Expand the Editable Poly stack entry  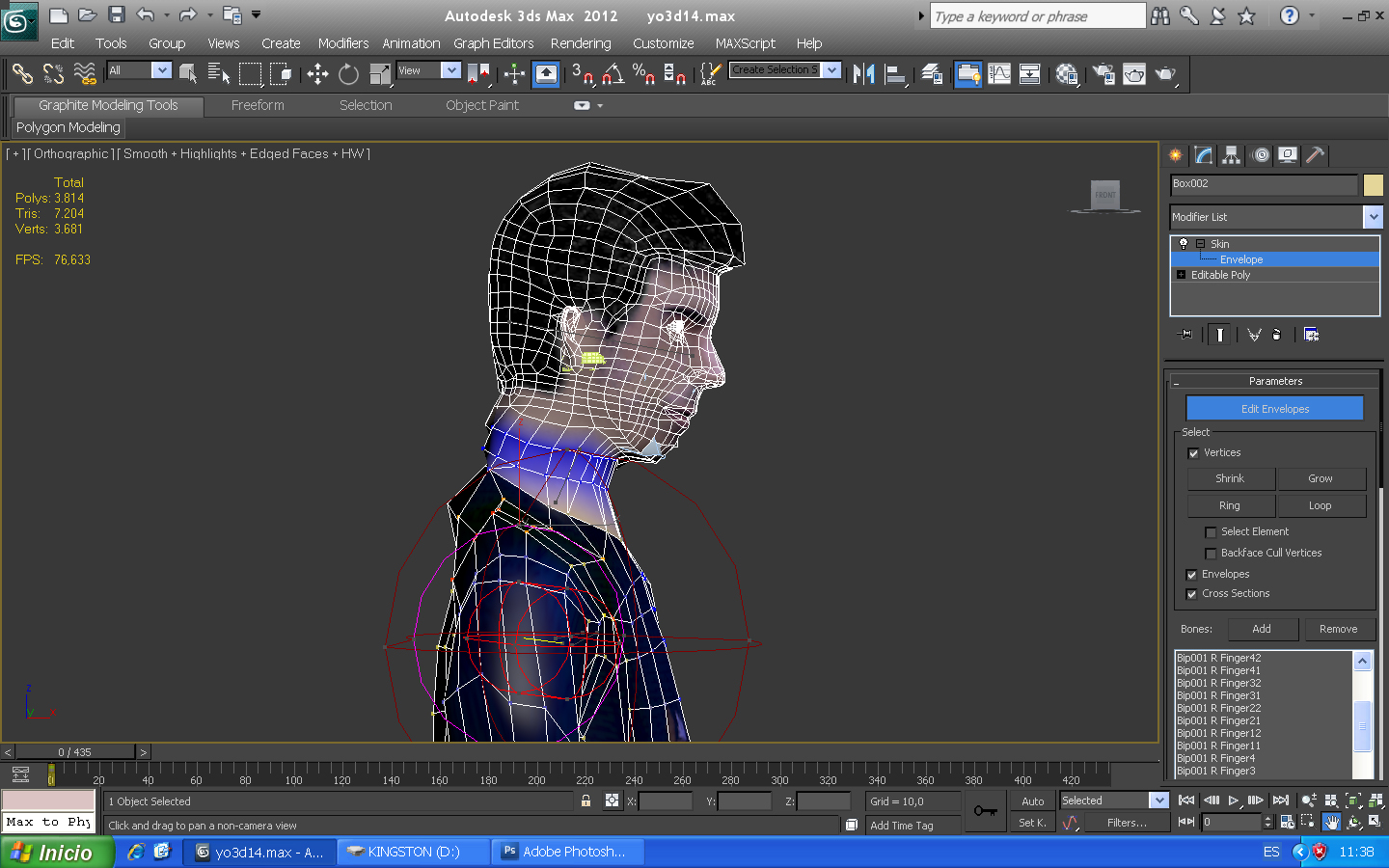1181,275
